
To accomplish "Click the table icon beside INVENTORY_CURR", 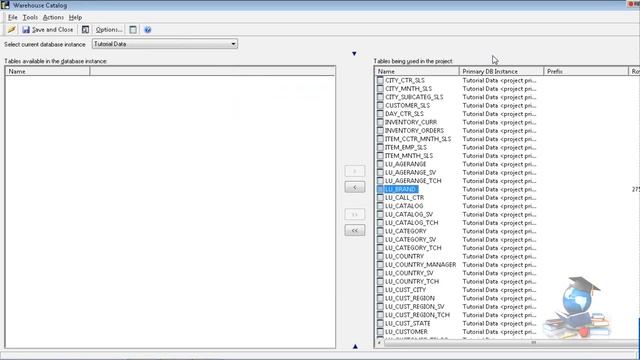I will click(x=380, y=122).
